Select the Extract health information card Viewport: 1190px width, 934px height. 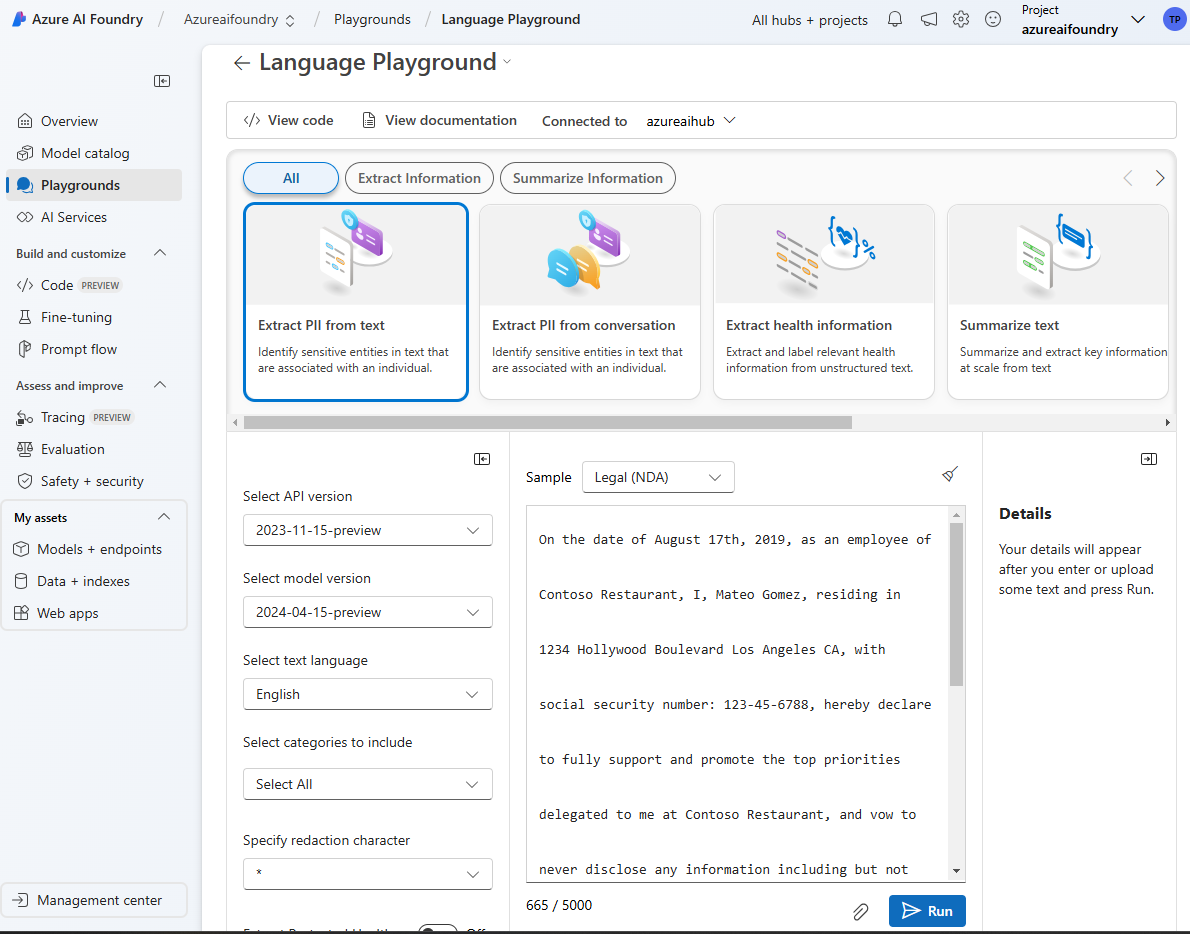(x=823, y=302)
